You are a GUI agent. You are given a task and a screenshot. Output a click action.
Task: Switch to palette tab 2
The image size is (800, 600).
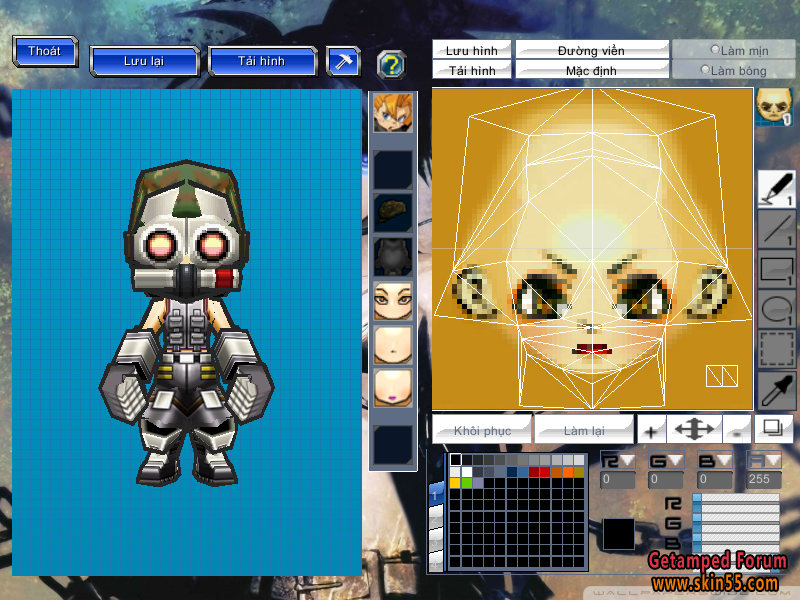pyautogui.click(x=436, y=517)
